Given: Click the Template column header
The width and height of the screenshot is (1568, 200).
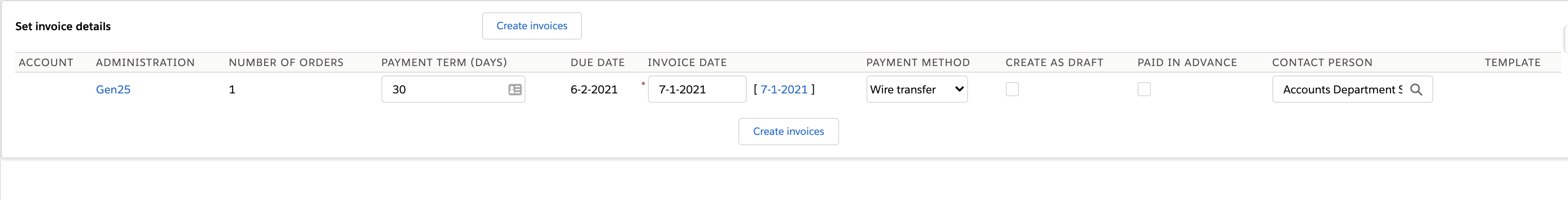Looking at the screenshot, I should click(1512, 62).
